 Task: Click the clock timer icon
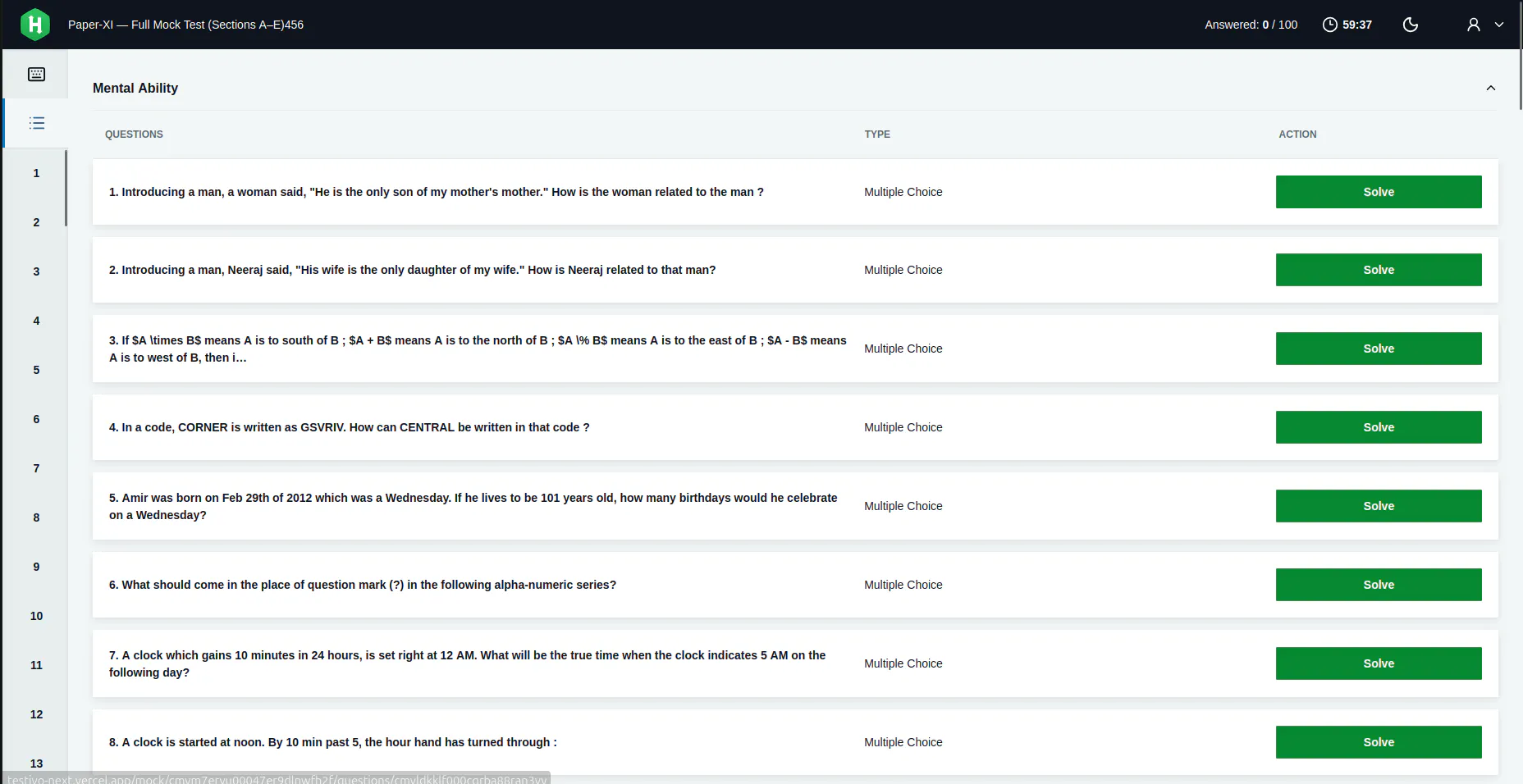pyautogui.click(x=1330, y=25)
